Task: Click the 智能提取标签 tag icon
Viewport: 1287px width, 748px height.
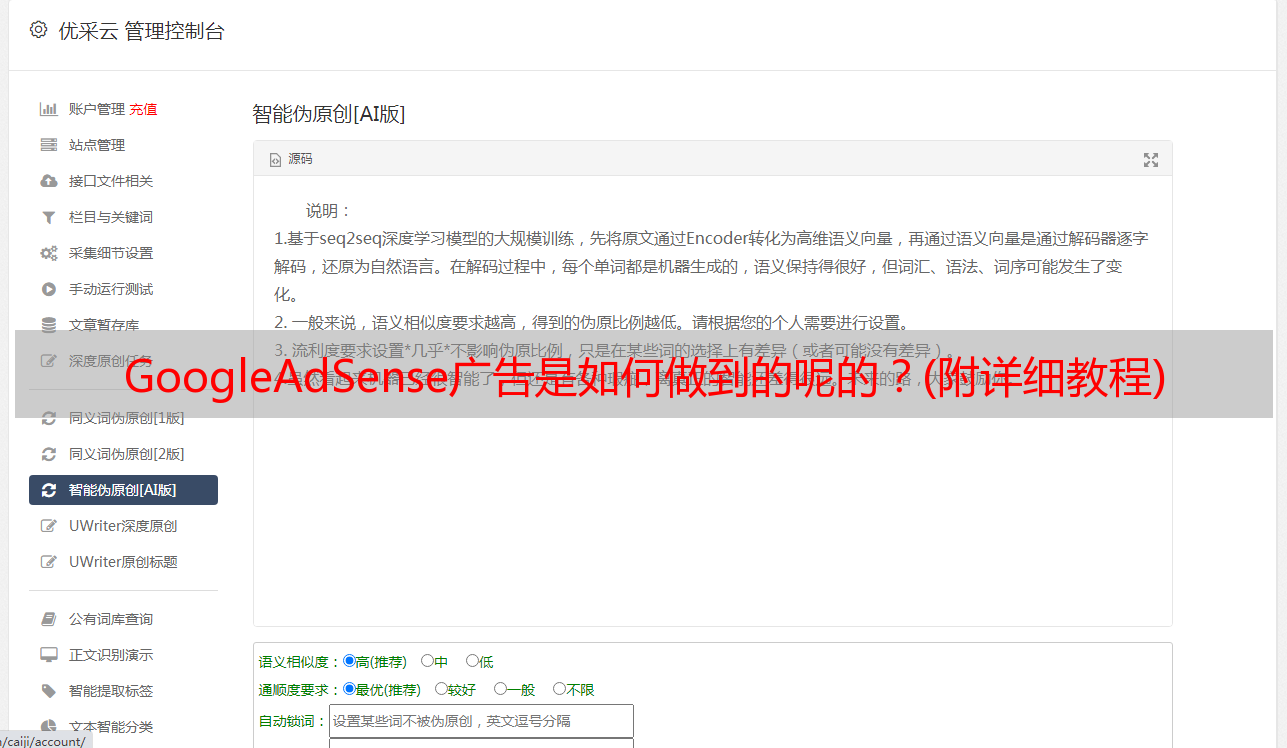Action: [x=48, y=691]
